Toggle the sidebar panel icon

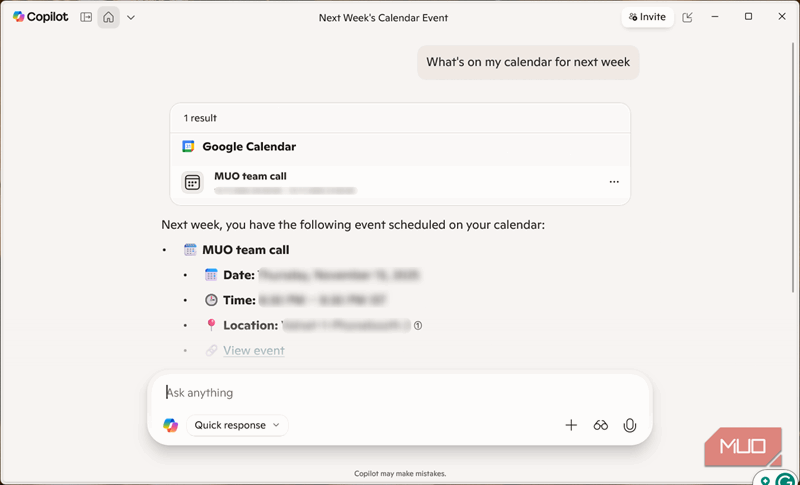point(86,17)
